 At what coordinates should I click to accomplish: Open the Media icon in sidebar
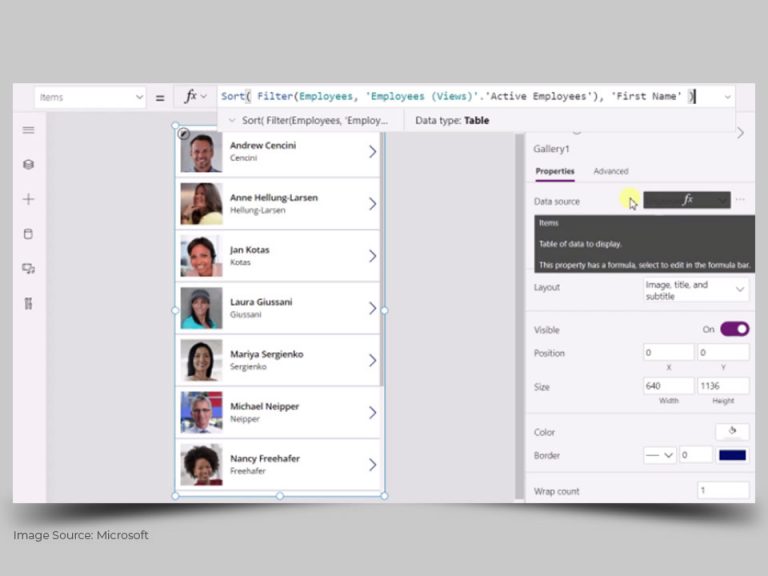28,268
